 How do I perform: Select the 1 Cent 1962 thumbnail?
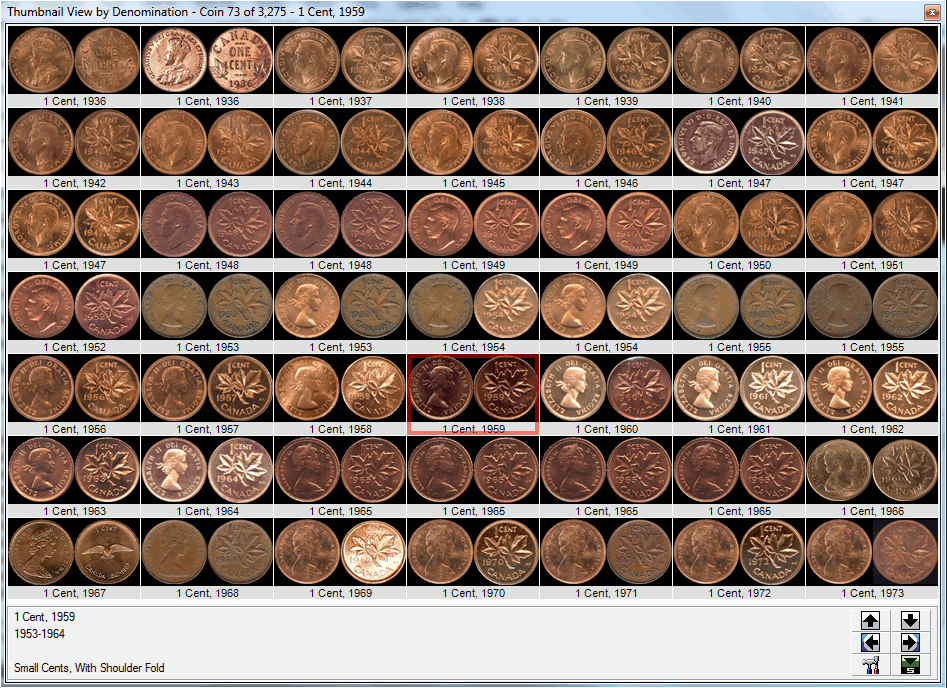click(x=873, y=388)
